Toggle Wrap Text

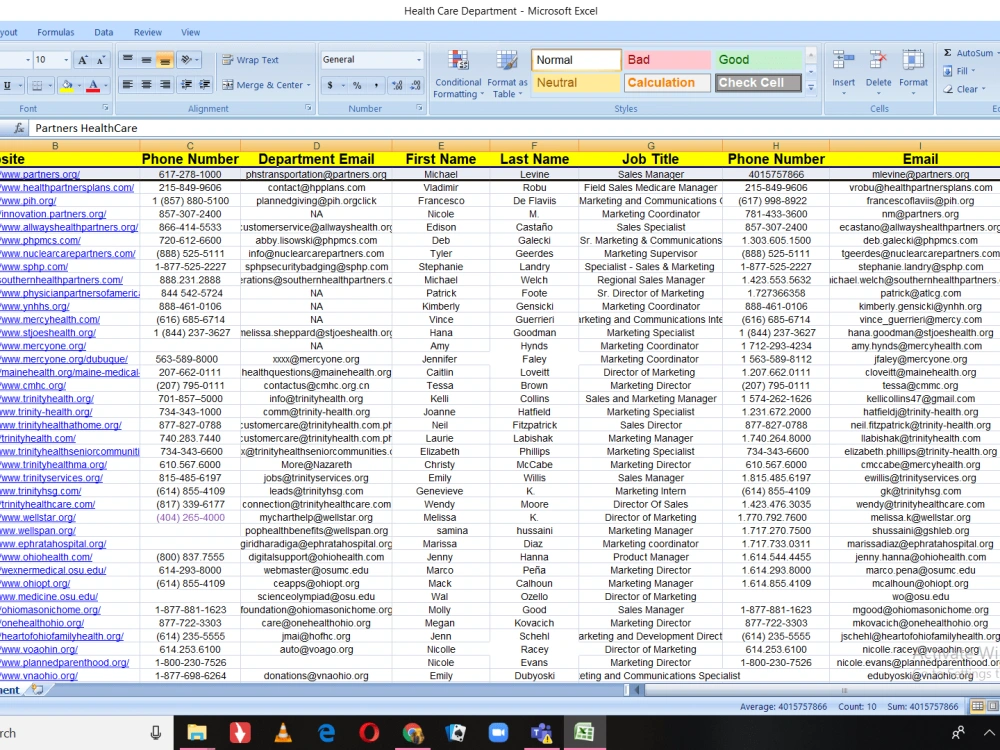click(250, 60)
